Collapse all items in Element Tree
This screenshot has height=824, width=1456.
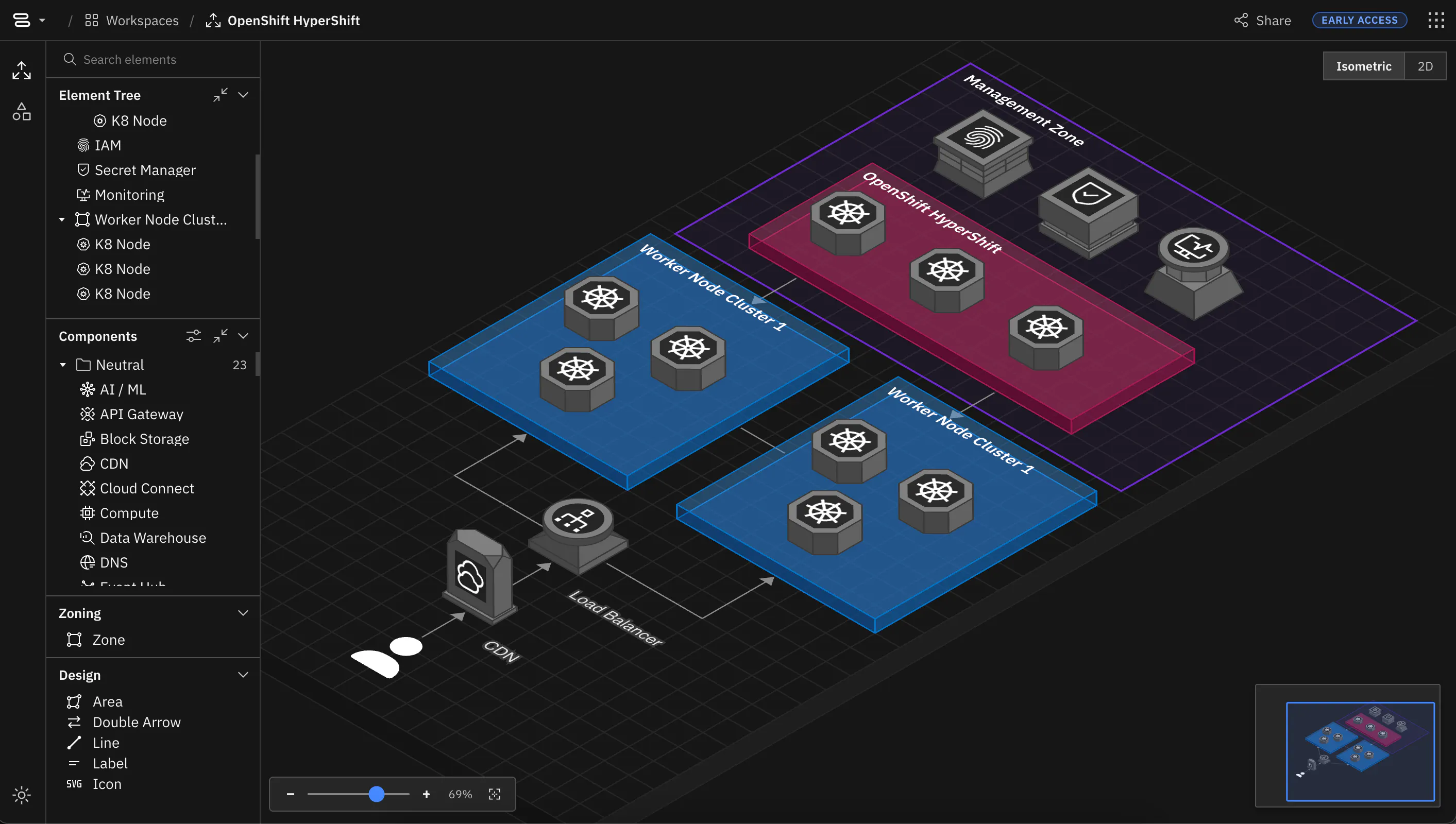point(220,95)
